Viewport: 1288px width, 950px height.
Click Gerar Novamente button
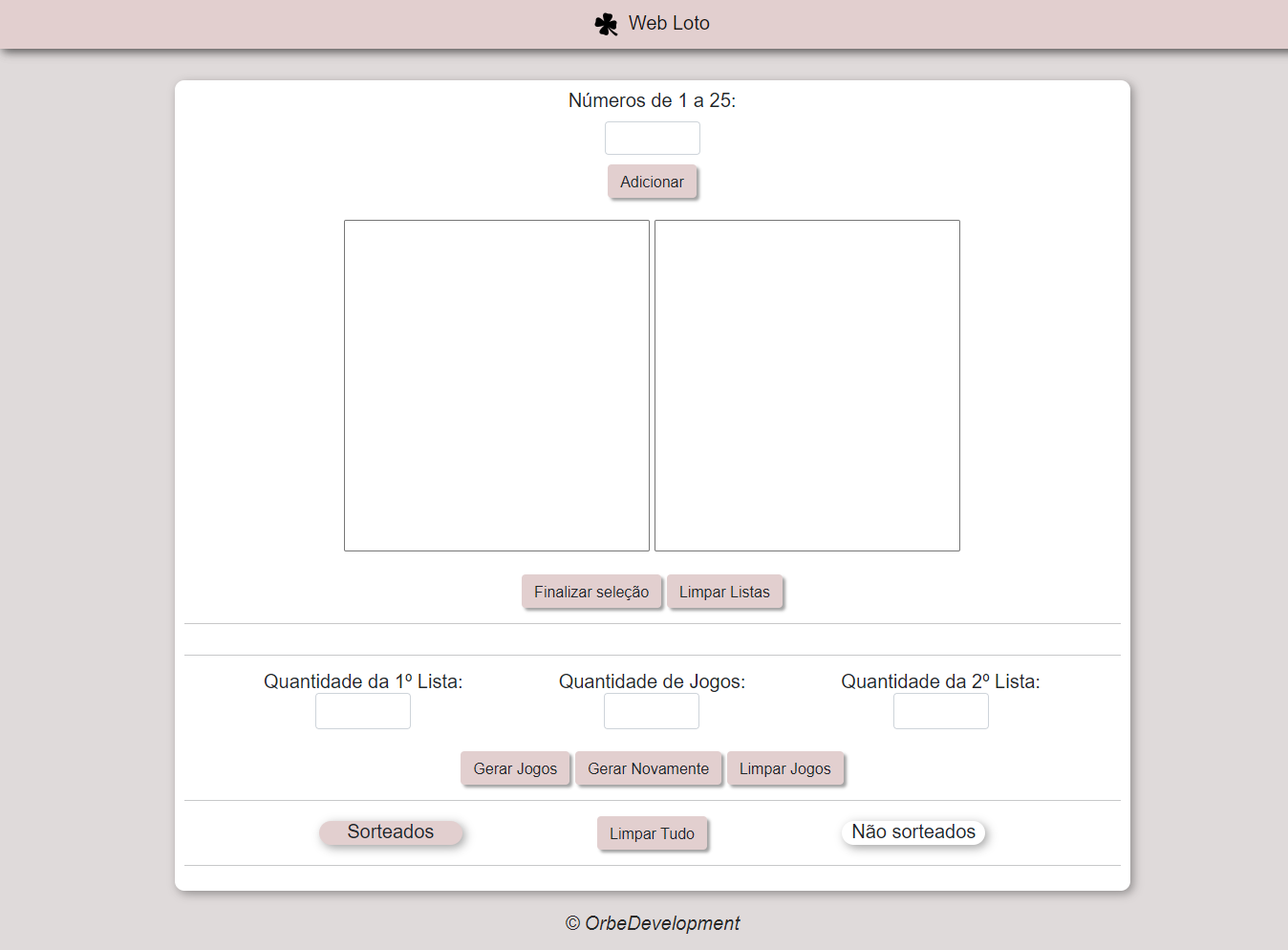tap(649, 768)
